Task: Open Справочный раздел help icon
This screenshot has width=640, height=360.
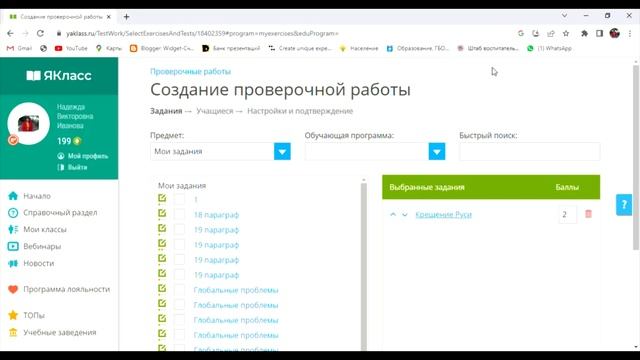Action: coord(13,213)
